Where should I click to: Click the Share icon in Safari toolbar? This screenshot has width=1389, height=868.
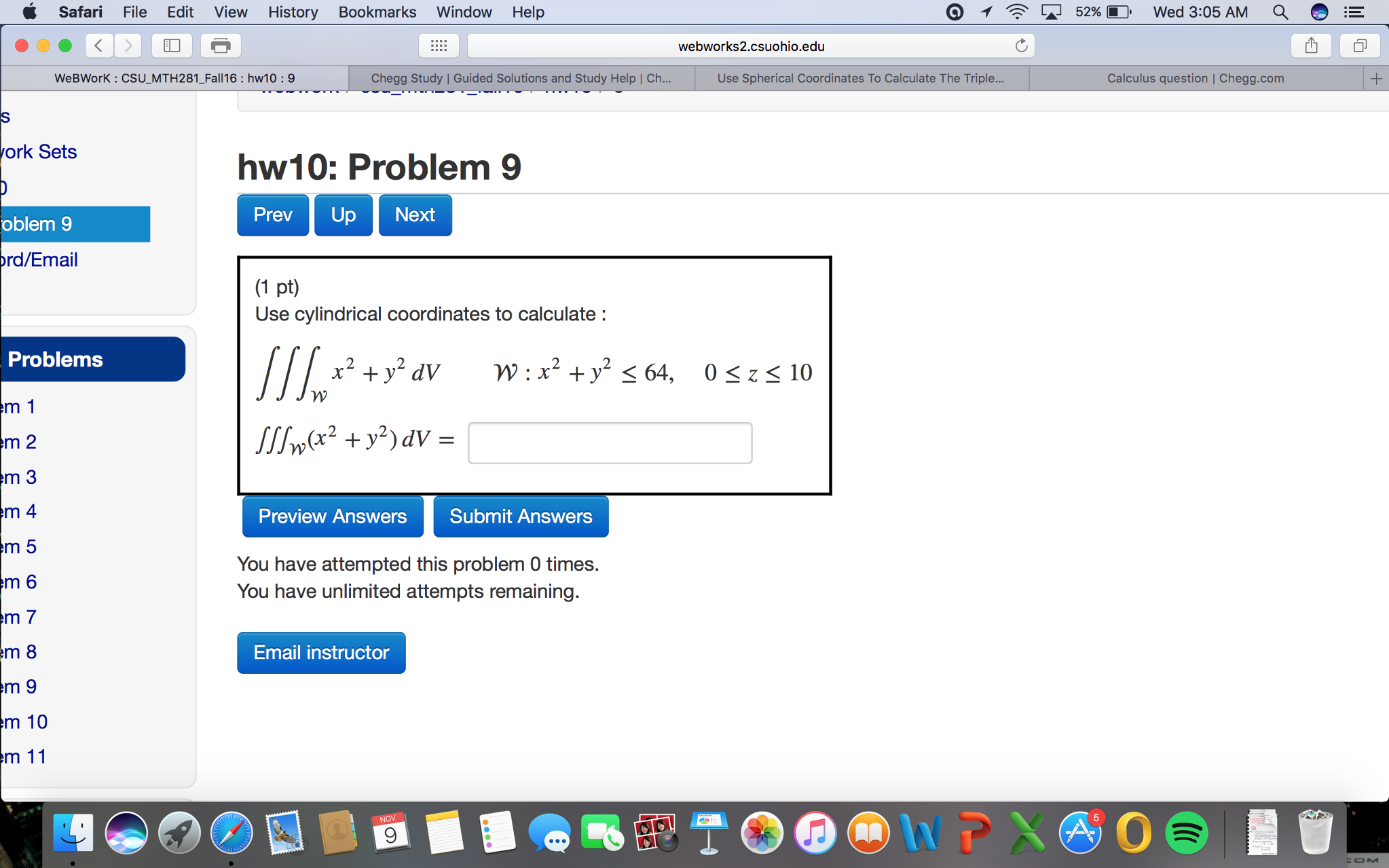[1310, 45]
